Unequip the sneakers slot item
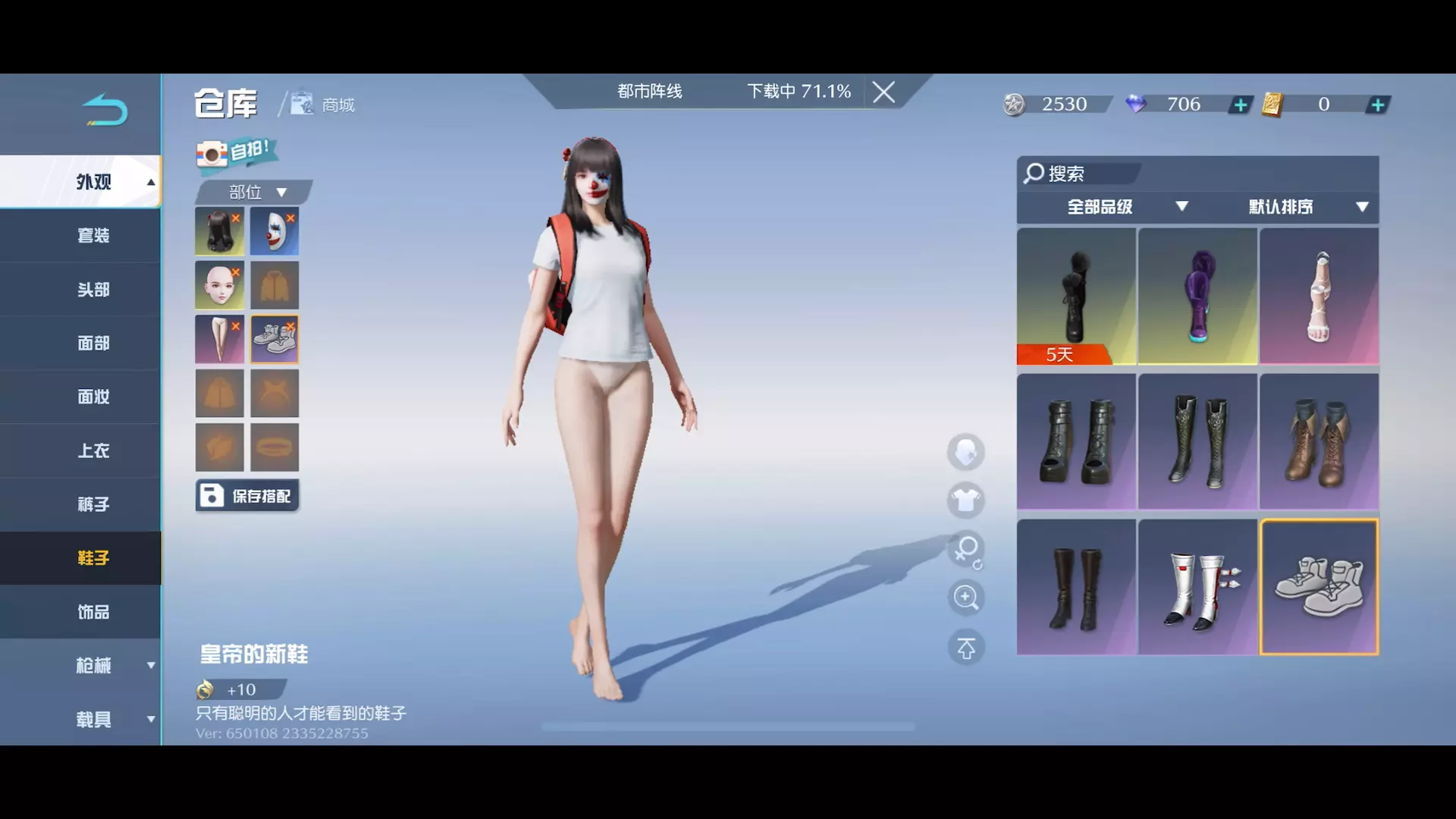Image resolution: width=1456 pixels, height=819 pixels. pyautogui.click(x=290, y=327)
